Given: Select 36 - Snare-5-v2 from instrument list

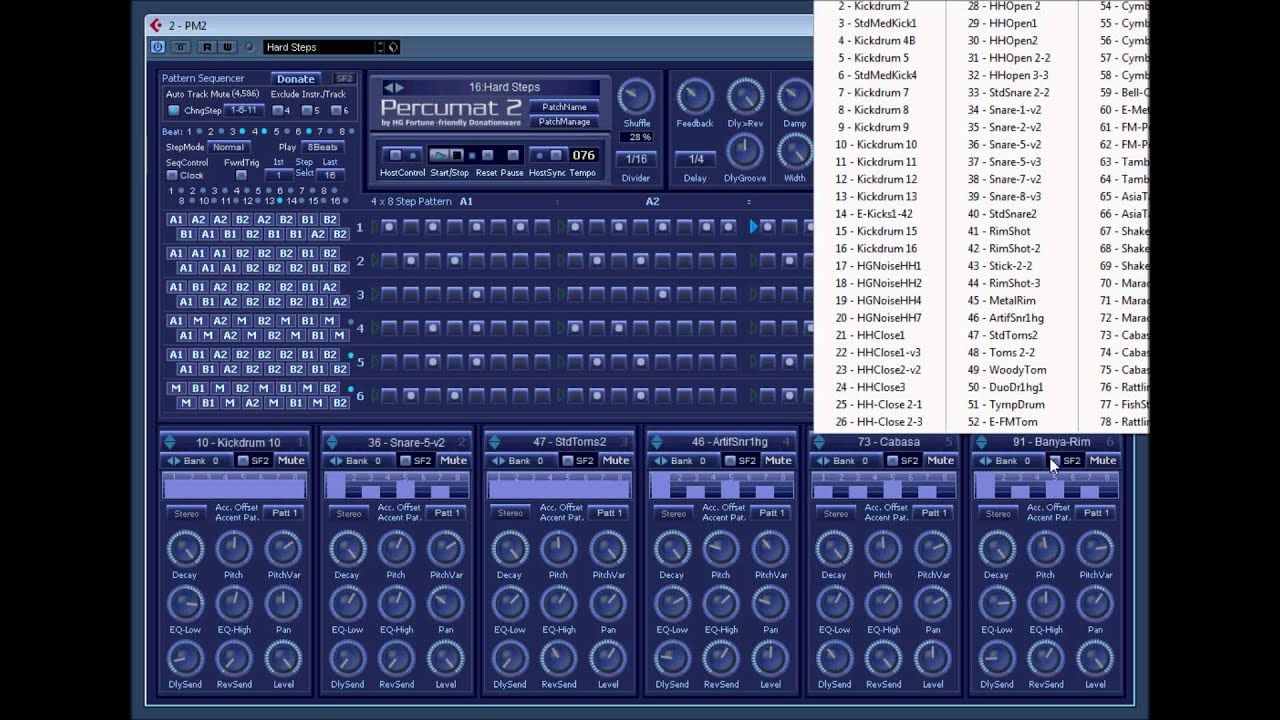Looking at the screenshot, I should pos(1004,144).
